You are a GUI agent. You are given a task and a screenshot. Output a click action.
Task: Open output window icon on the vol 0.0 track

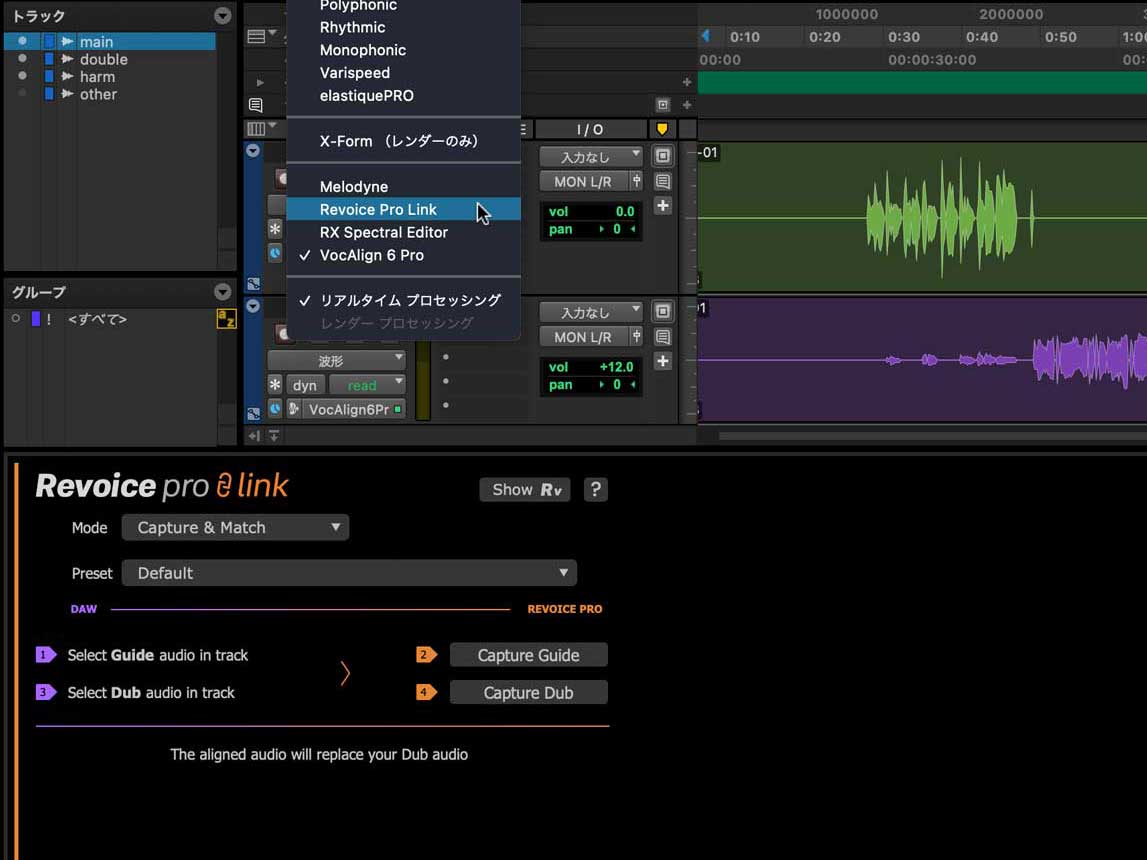(x=663, y=156)
